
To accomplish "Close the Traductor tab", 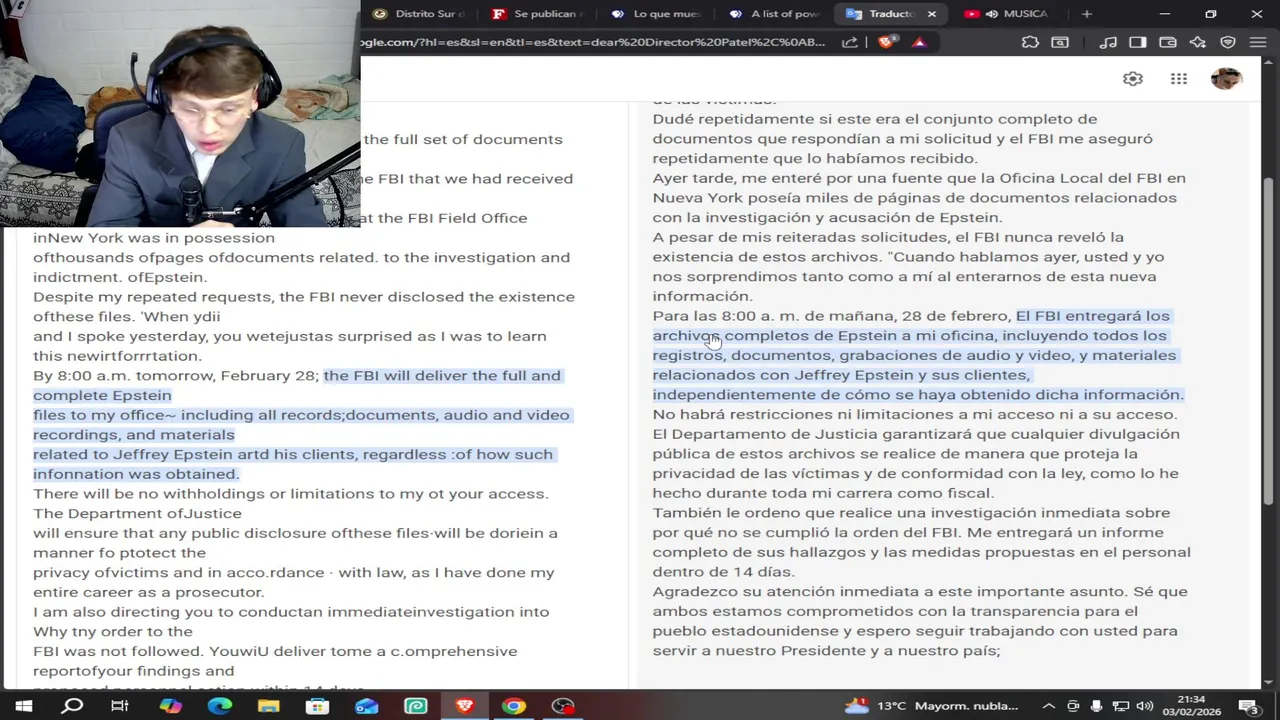I will [931, 14].
